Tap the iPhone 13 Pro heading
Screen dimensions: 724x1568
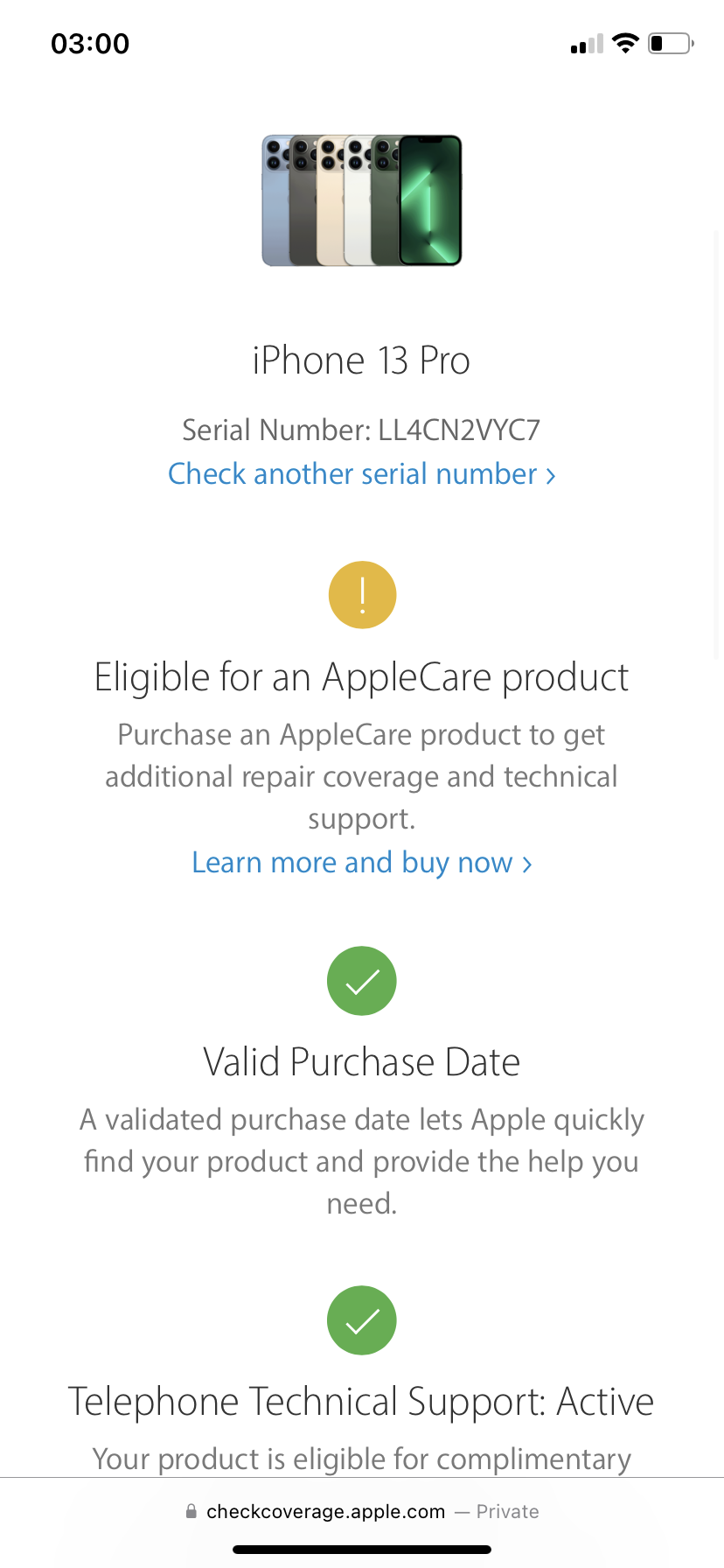(361, 360)
